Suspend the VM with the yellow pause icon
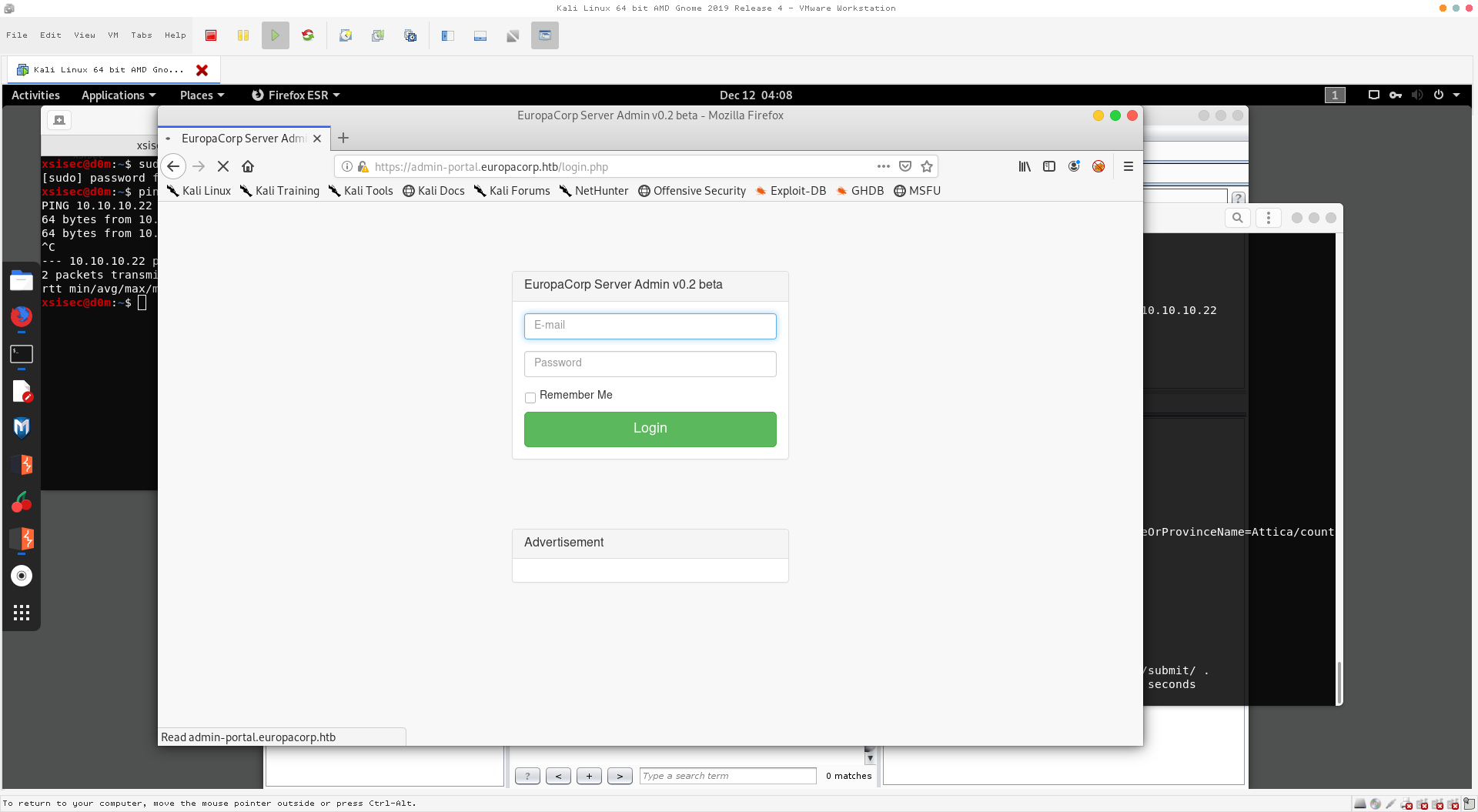Screen dimensions: 1478x812 tap(243, 35)
